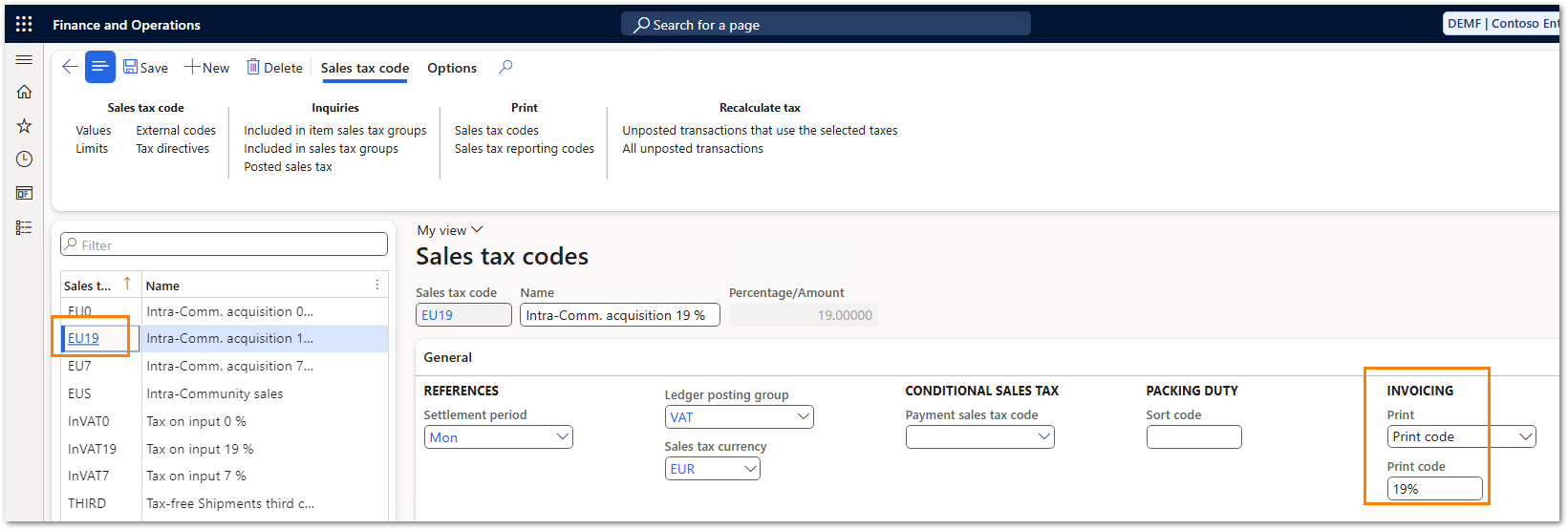Click the Sort code input field
This screenshot has width=1568, height=530.
[1193, 436]
